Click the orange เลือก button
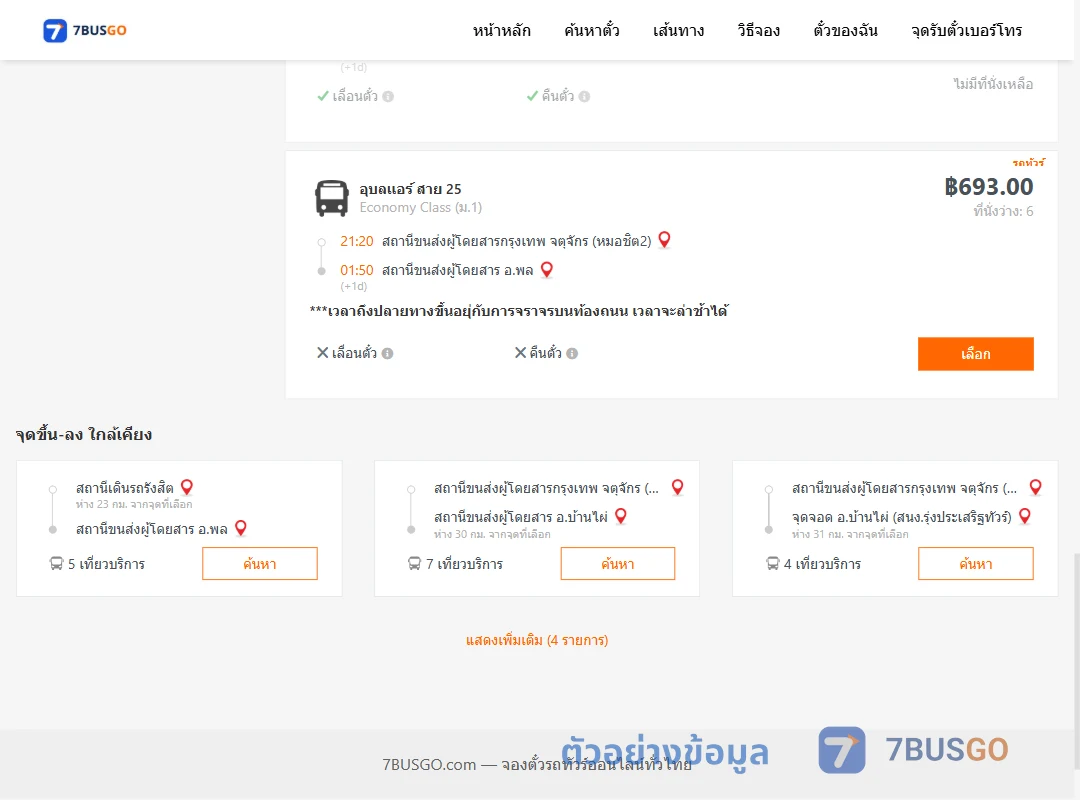1080x800 pixels. coord(975,353)
